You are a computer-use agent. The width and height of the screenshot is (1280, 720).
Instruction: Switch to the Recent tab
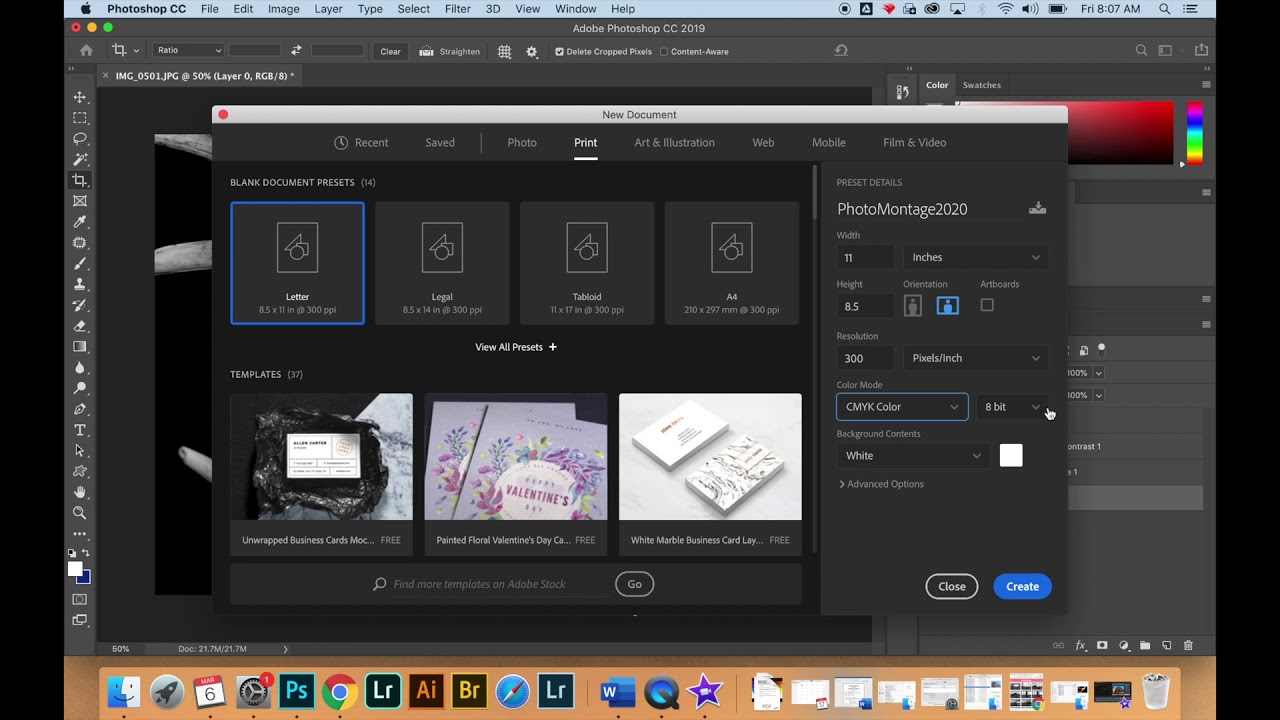click(361, 143)
